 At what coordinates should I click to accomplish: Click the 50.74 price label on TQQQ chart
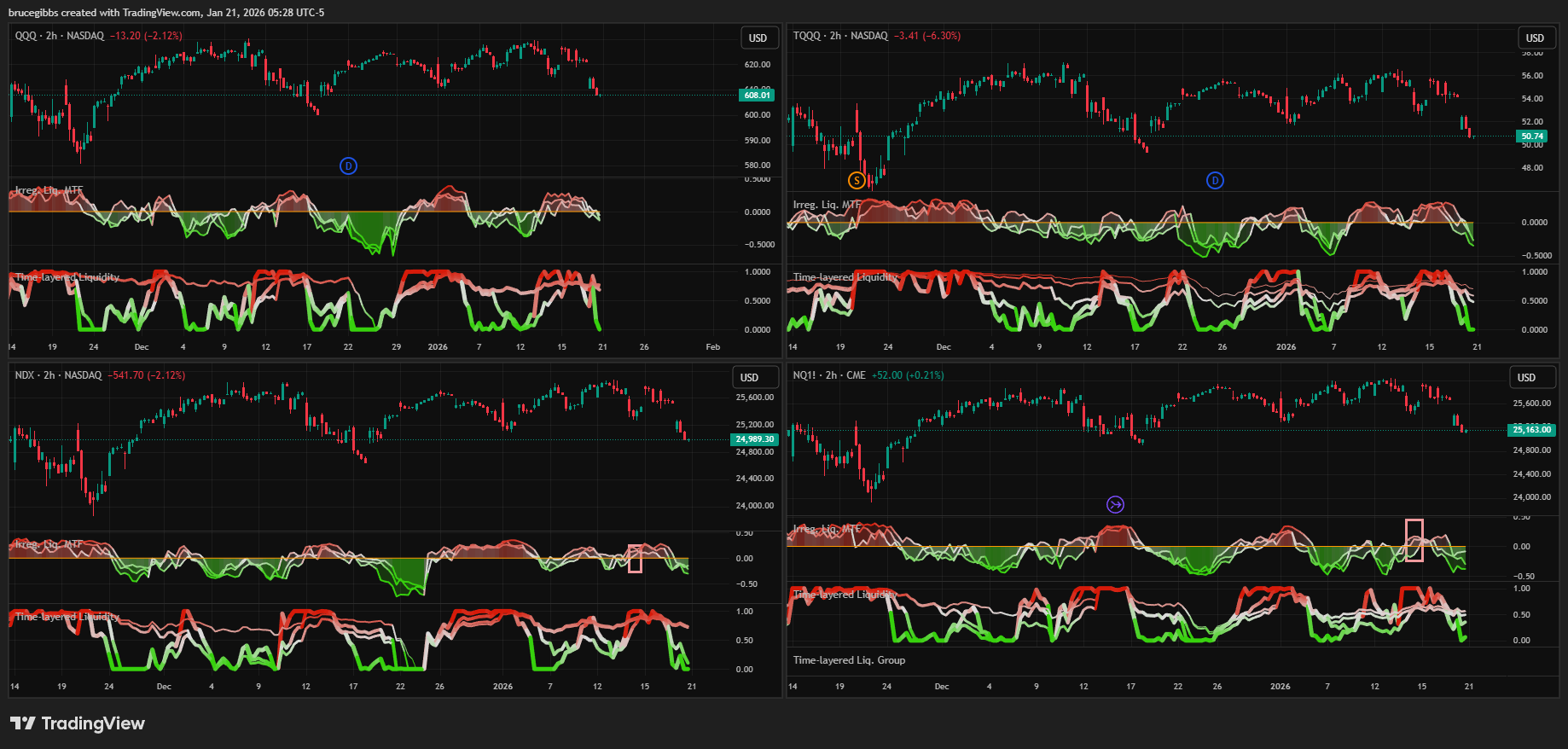(x=1532, y=136)
